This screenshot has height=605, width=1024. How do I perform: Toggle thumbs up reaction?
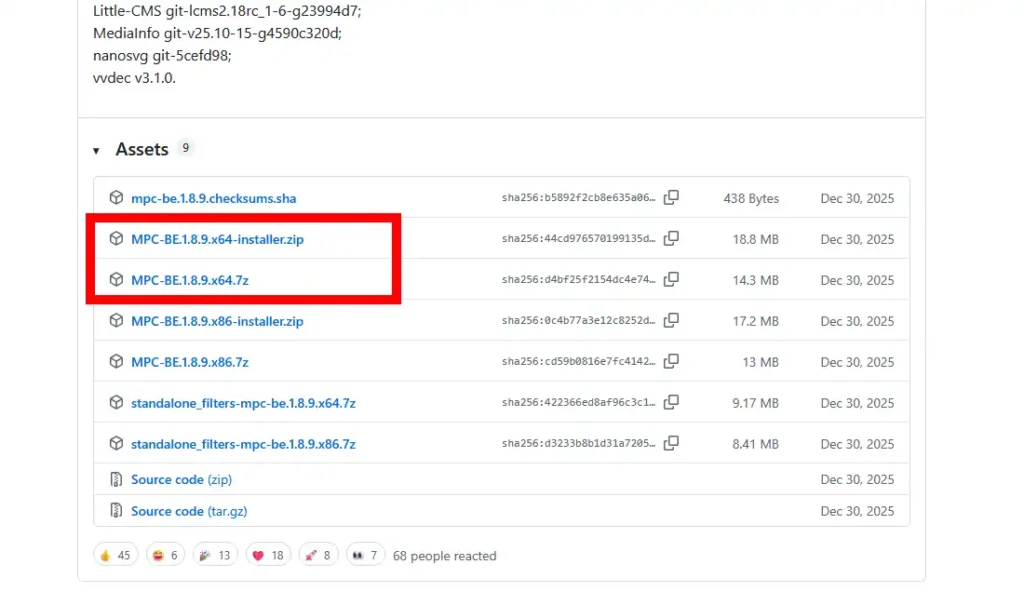point(115,555)
